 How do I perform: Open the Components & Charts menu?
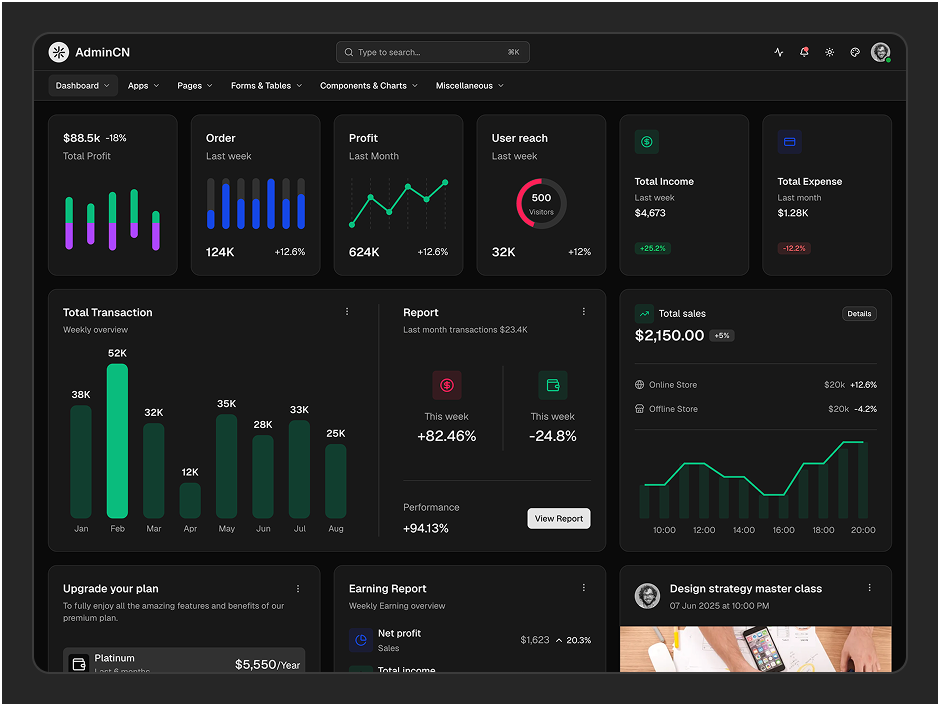(369, 86)
